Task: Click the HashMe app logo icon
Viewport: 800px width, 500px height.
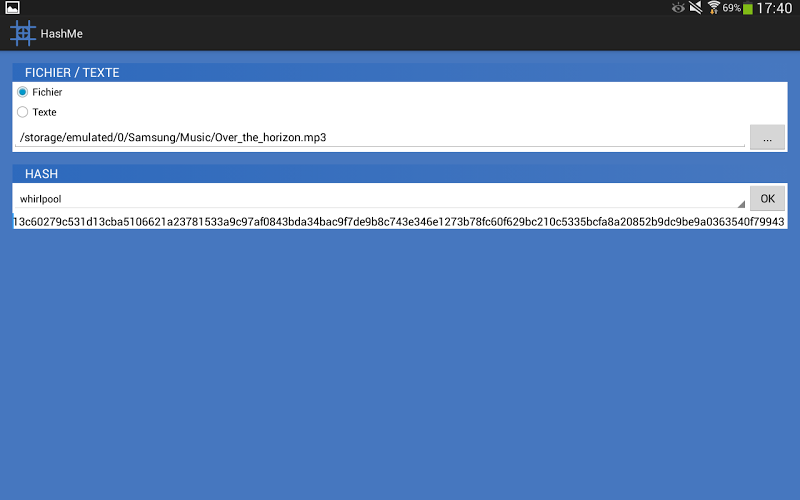Action: click(22, 33)
